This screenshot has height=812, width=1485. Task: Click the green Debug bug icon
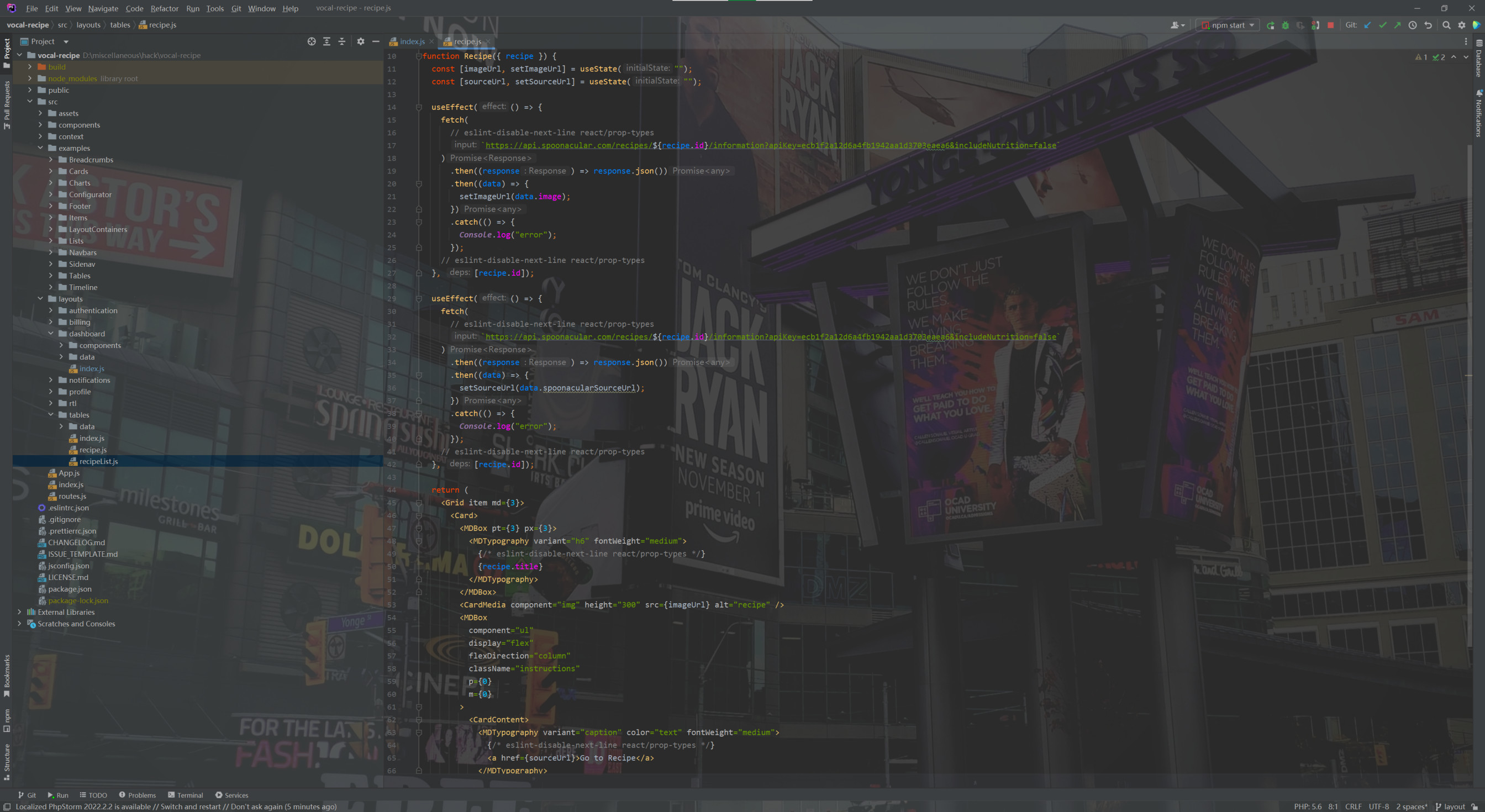pyautogui.click(x=1285, y=25)
